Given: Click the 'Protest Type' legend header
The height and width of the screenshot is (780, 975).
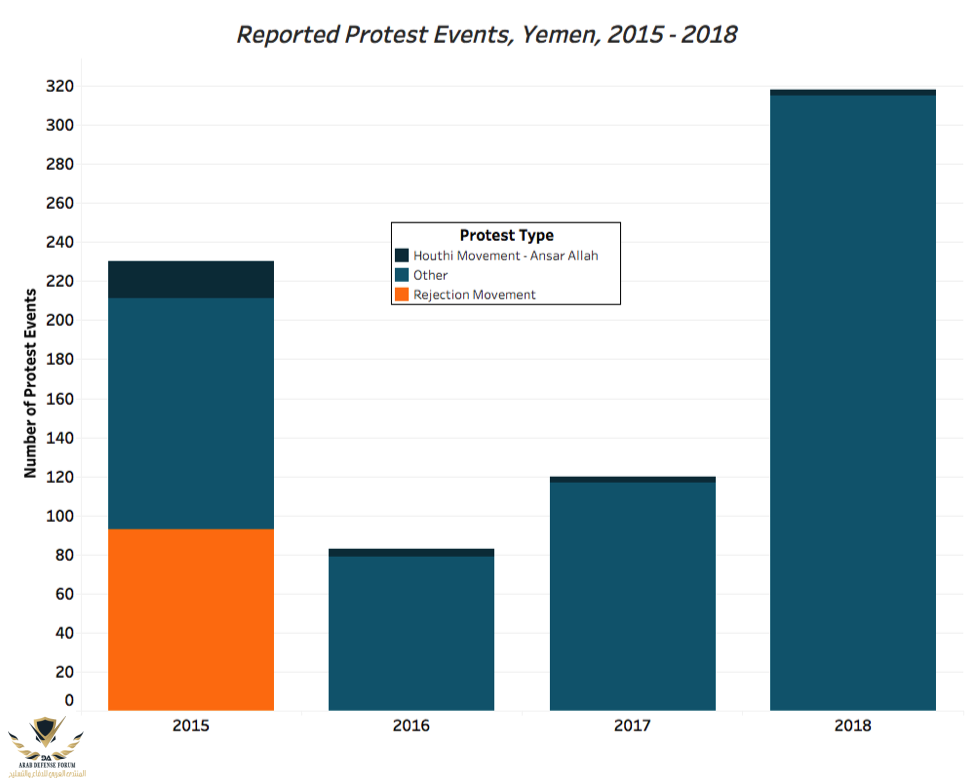Looking at the screenshot, I should pos(506,236).
